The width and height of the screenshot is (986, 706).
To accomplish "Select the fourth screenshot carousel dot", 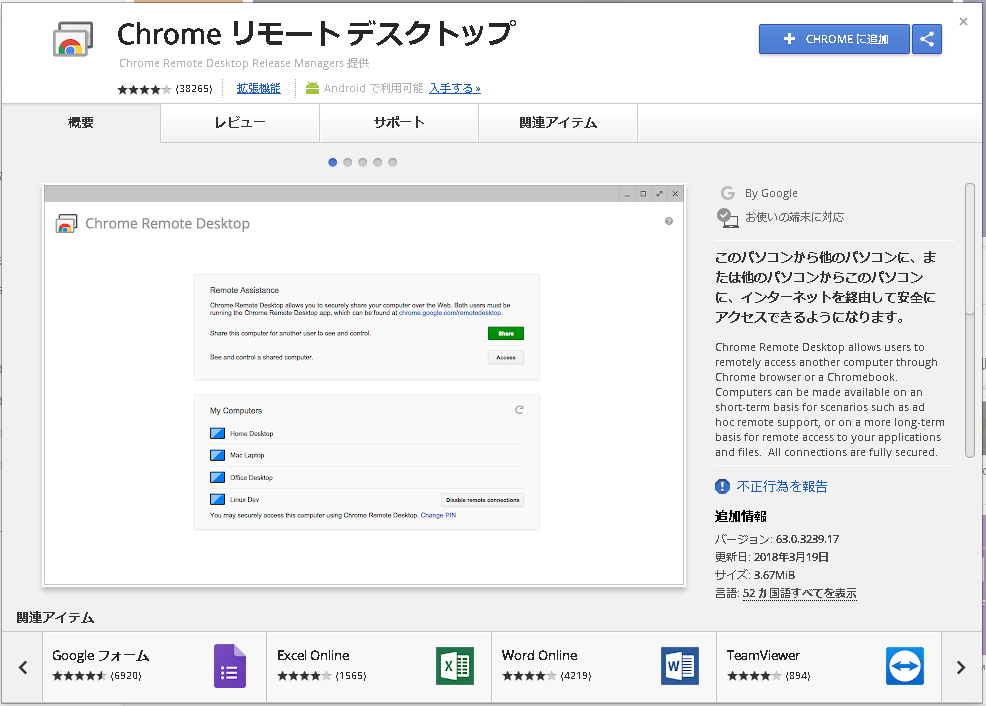I will coord(378,162).
